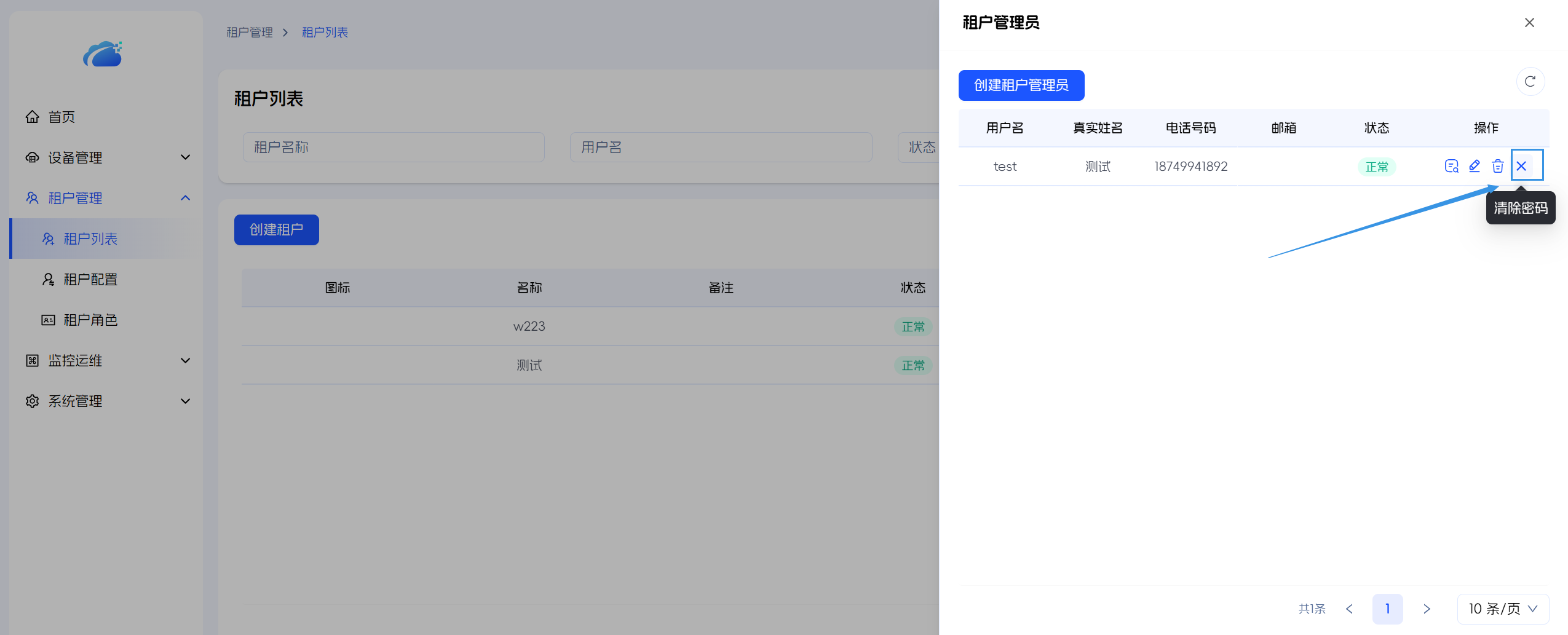Click the 监控运维 icon in sidebar
Image resolution: width=1568 pixels, height=635 pixels.
point(33,360)
